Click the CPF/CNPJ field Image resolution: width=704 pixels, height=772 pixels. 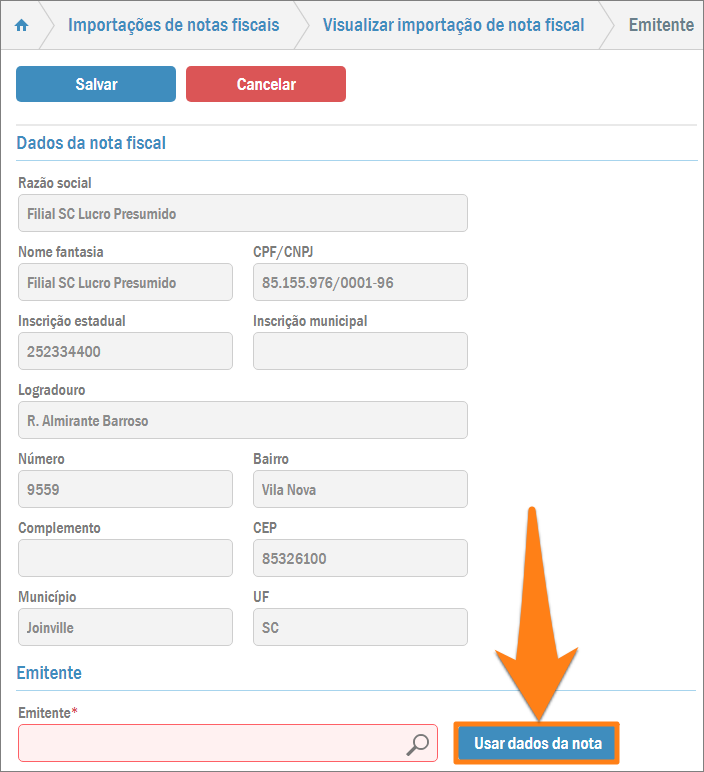click(360, 282)
